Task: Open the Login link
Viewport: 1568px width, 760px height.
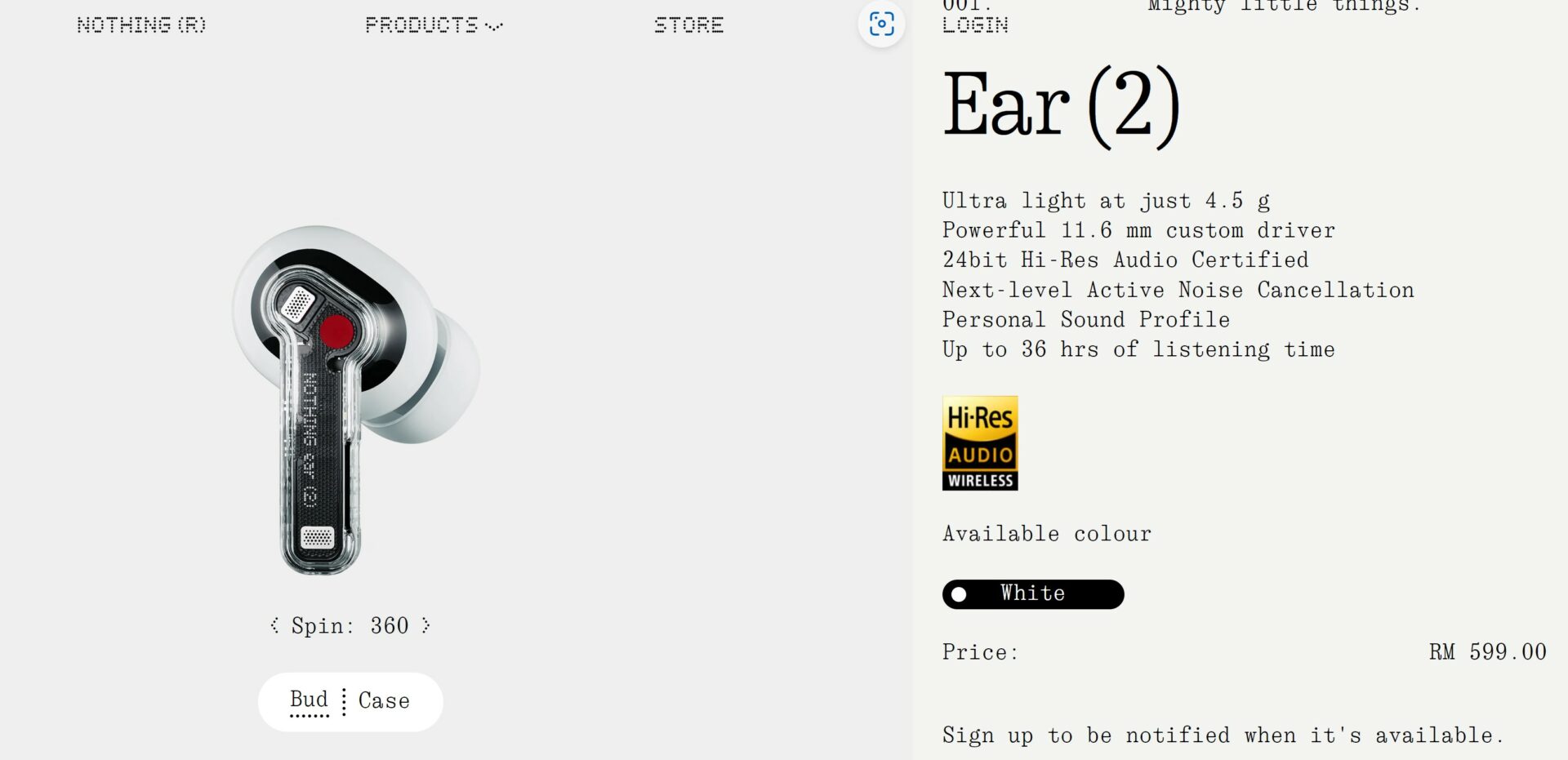Action: [975, 25]
